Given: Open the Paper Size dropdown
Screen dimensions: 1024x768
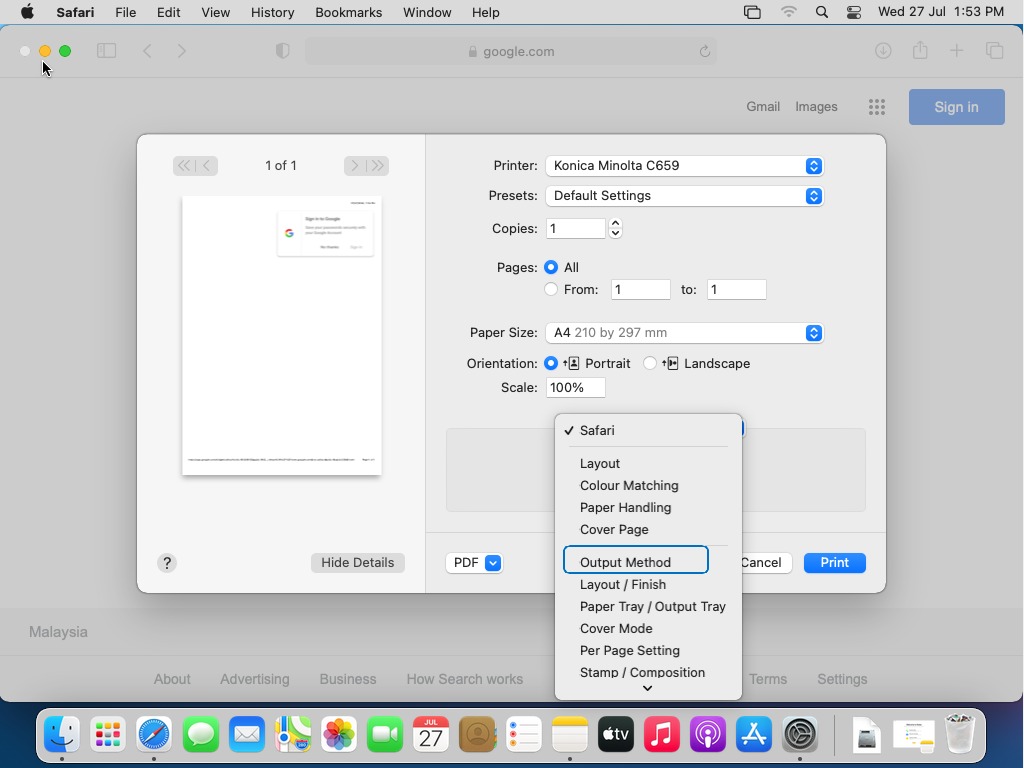Looking at the screenshot, I should point(684,333).
